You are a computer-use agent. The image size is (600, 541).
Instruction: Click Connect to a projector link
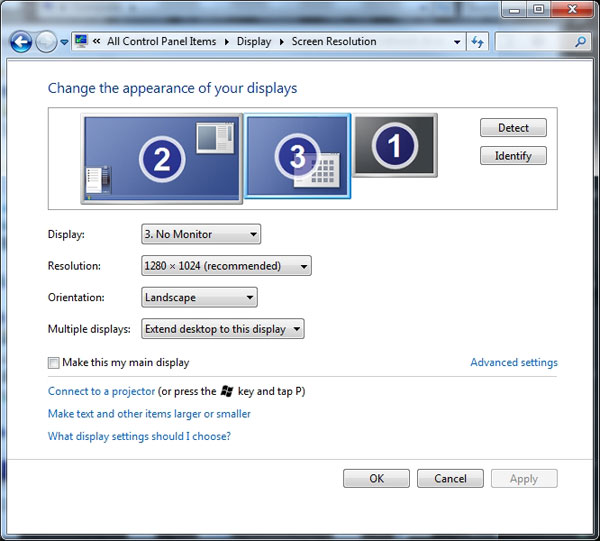[101, 391]
